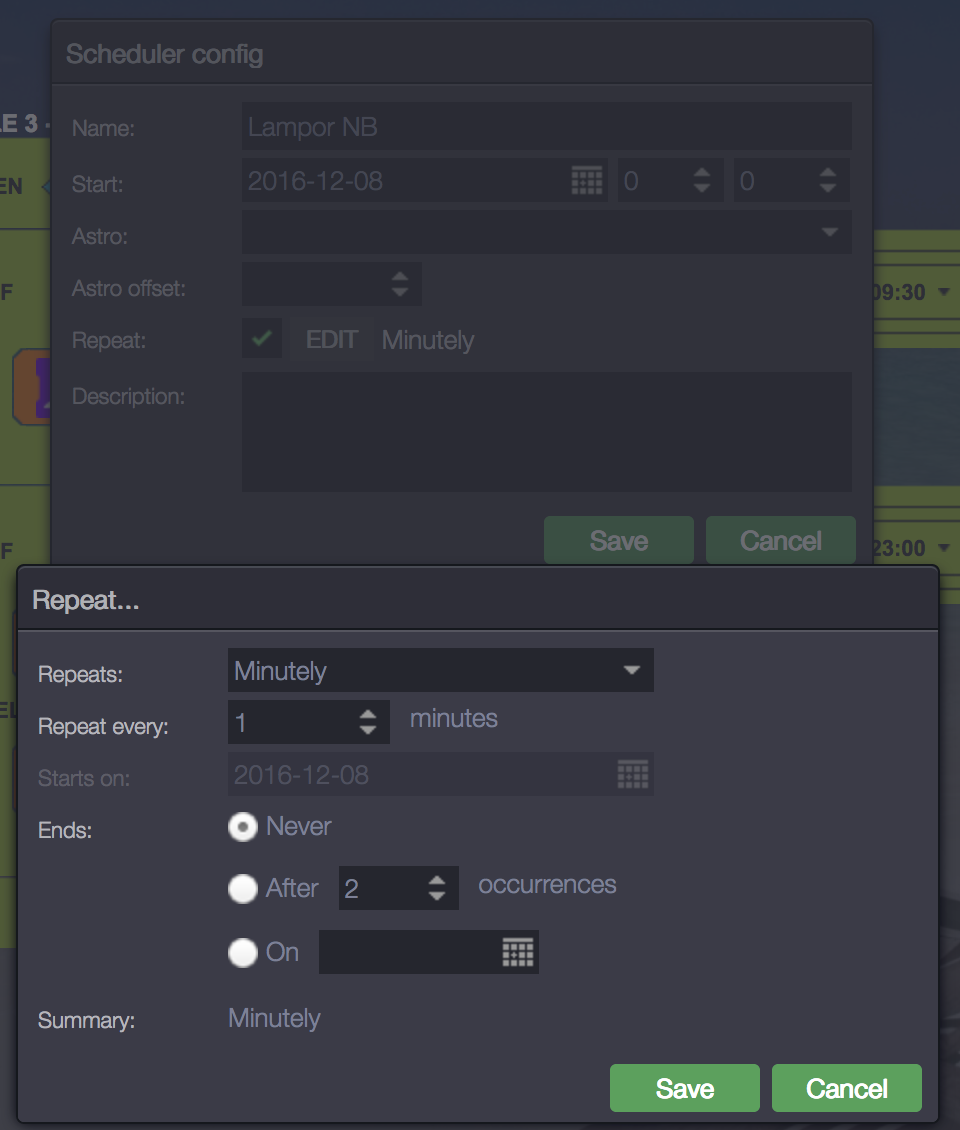This screenshot has width=960, height=1130.
Task: Click the Name field containing Lampor NB
Action: tap(546, 127)
